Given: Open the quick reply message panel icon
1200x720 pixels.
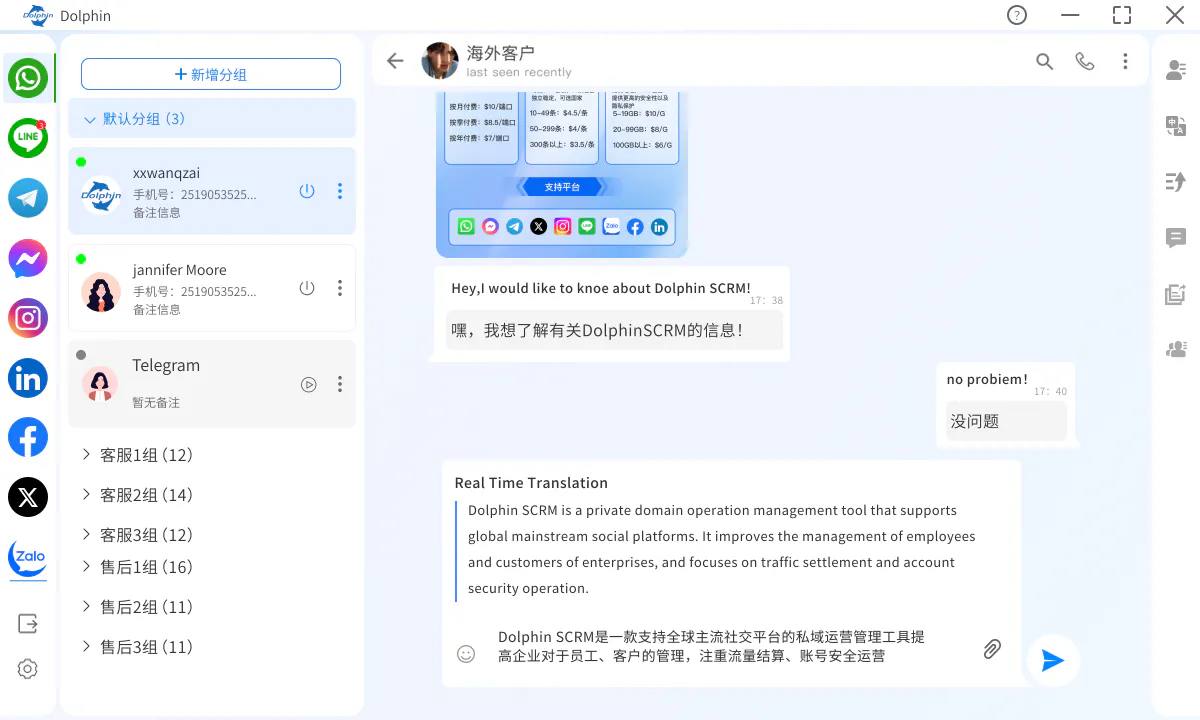Looking at the screenshot, I should click(x=1176, y=238).
